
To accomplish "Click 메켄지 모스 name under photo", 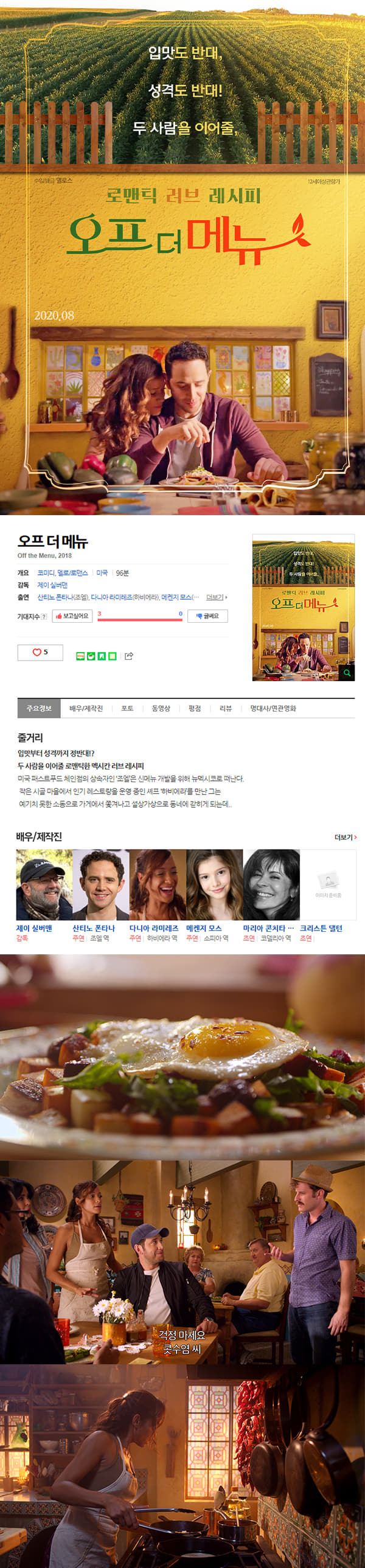I will point(204,928).
